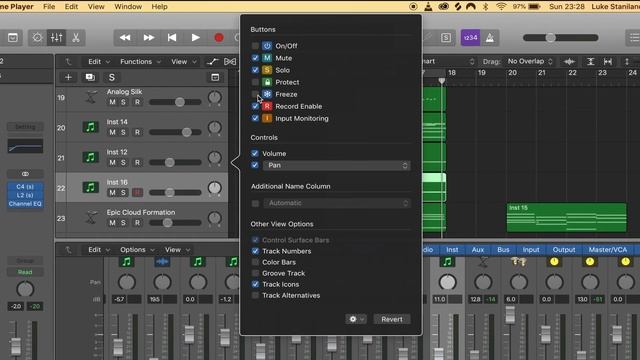
Task: Click the vertical auto zoom icon
Action: (x=590, y=62)
